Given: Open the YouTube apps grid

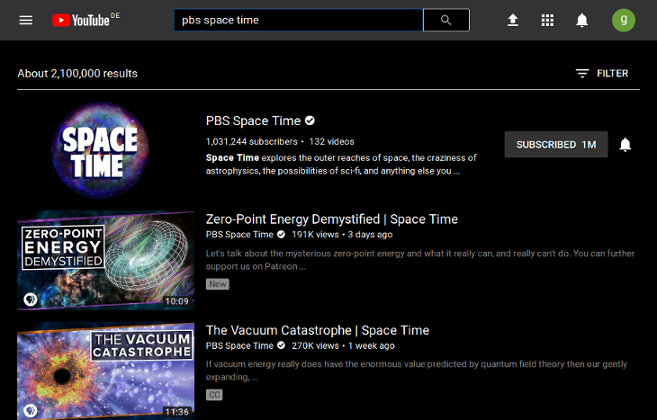Looking at the screenshot, I should point(547,20).
